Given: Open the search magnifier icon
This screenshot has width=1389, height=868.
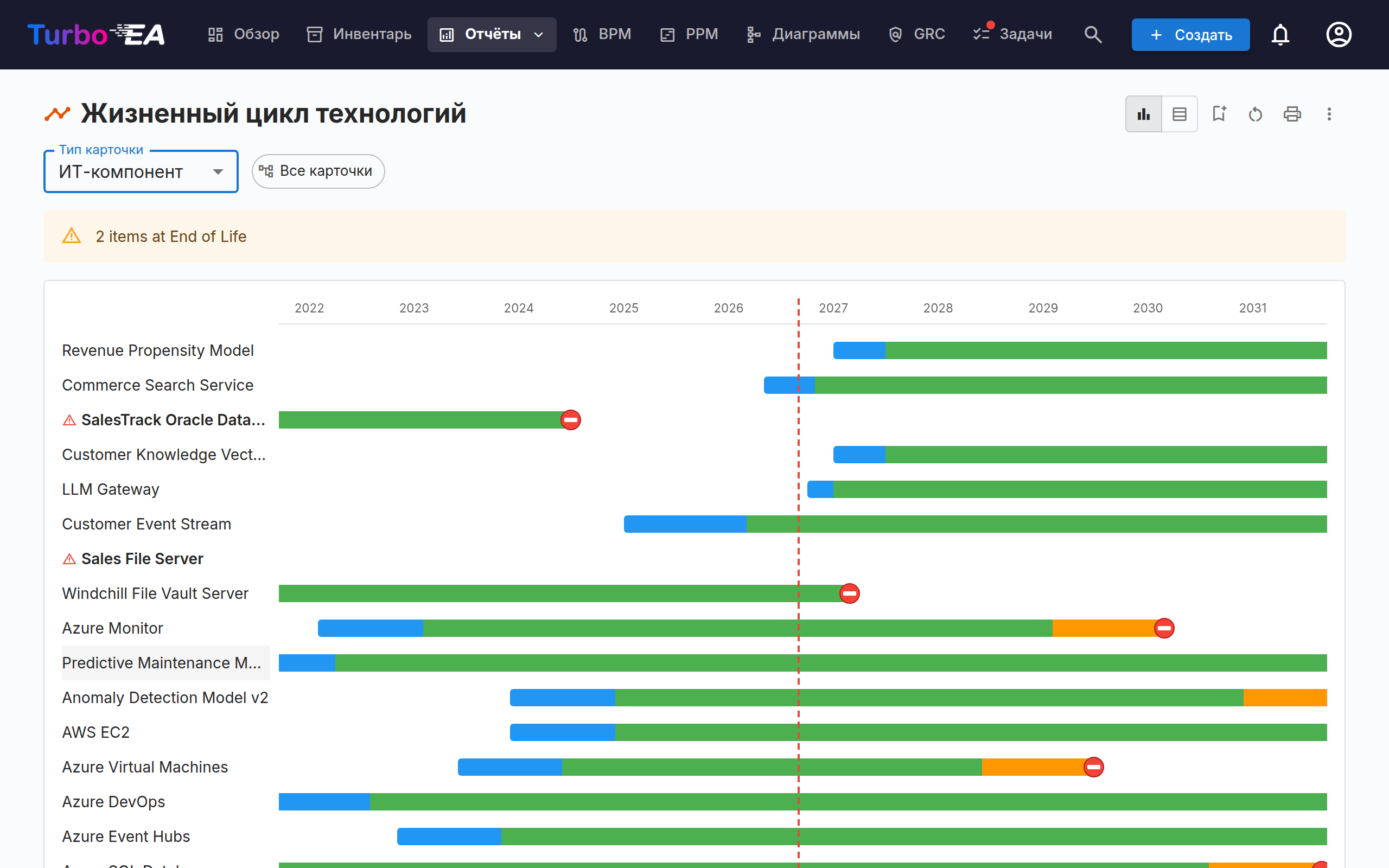Looking at the screenshot, I should (x=1093, y=34).
